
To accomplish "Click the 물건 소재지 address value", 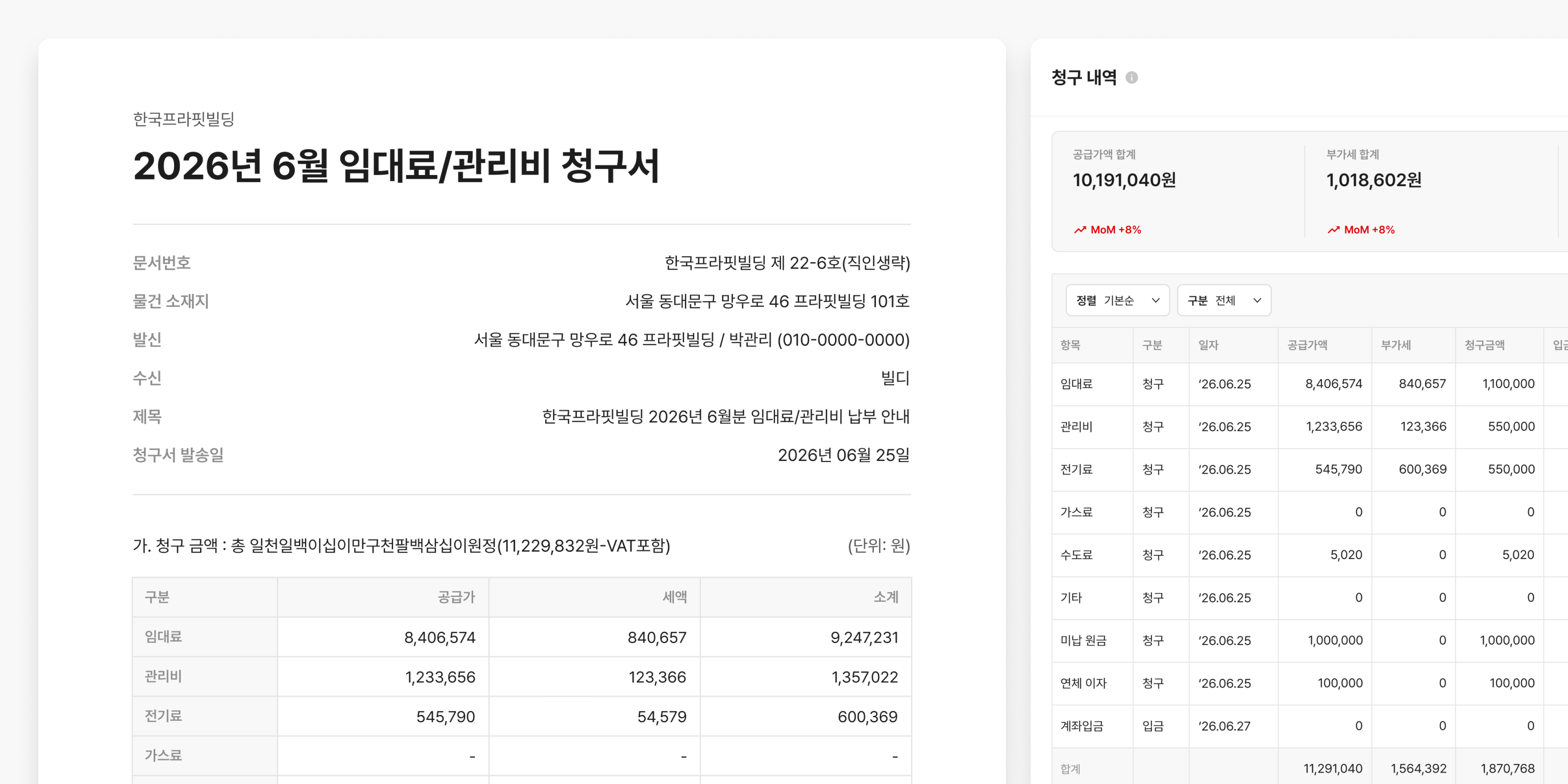I will click(768, 301).
